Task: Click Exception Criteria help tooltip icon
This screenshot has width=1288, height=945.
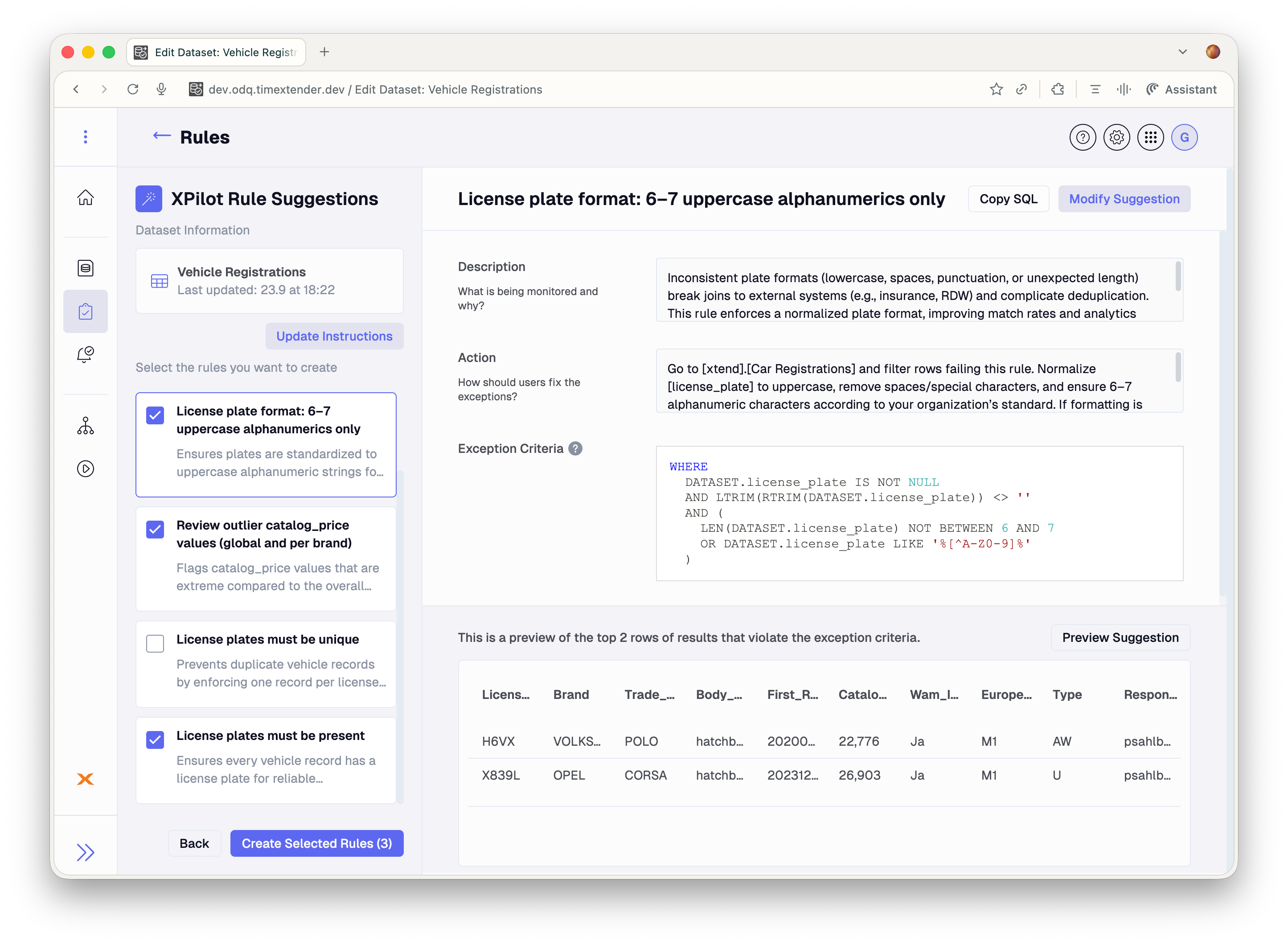Action: 575,448
